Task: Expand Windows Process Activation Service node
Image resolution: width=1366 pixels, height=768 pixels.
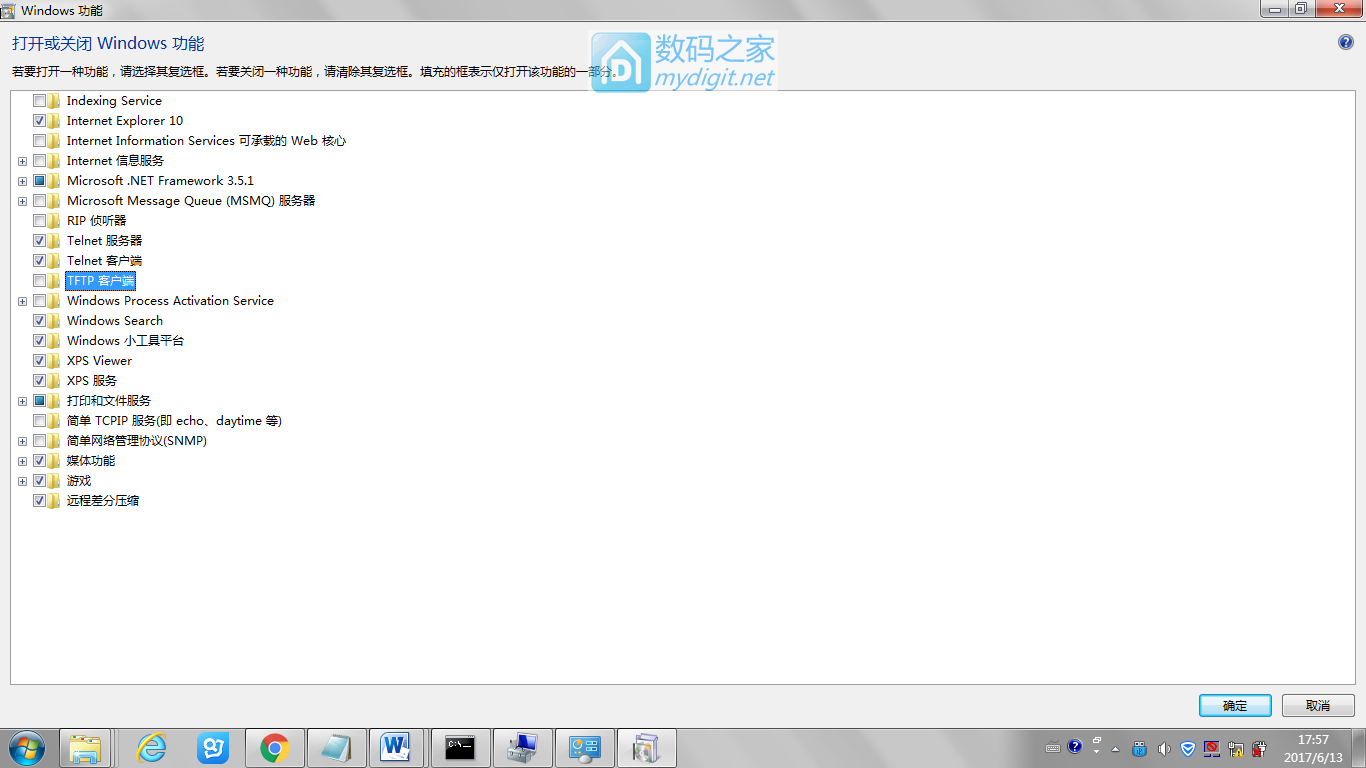Action: pos(22,301)
